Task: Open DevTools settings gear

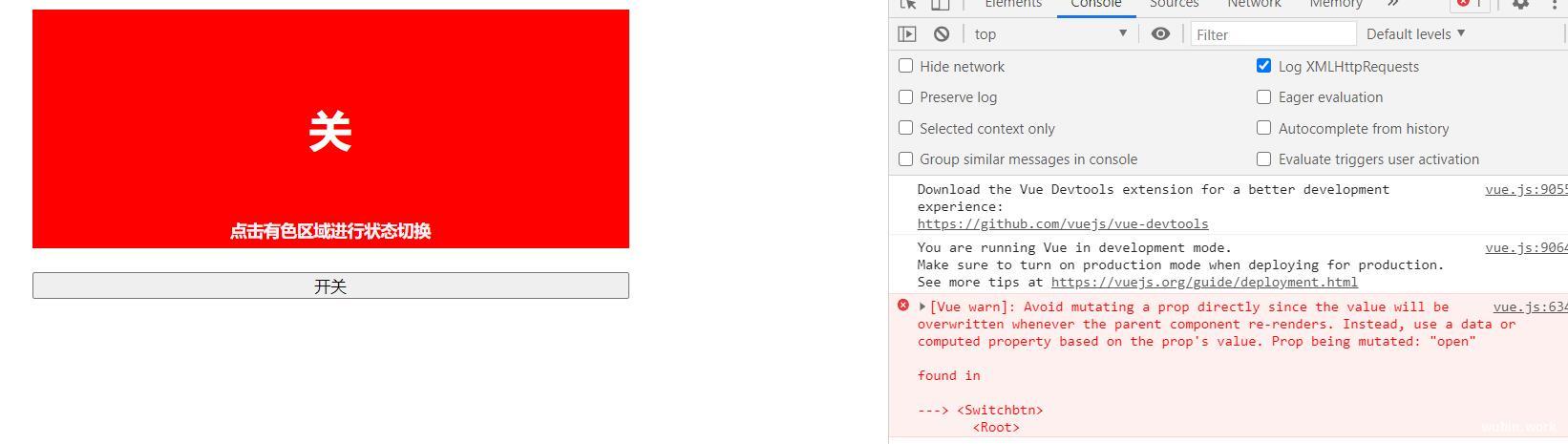Action: point(1520,4)
